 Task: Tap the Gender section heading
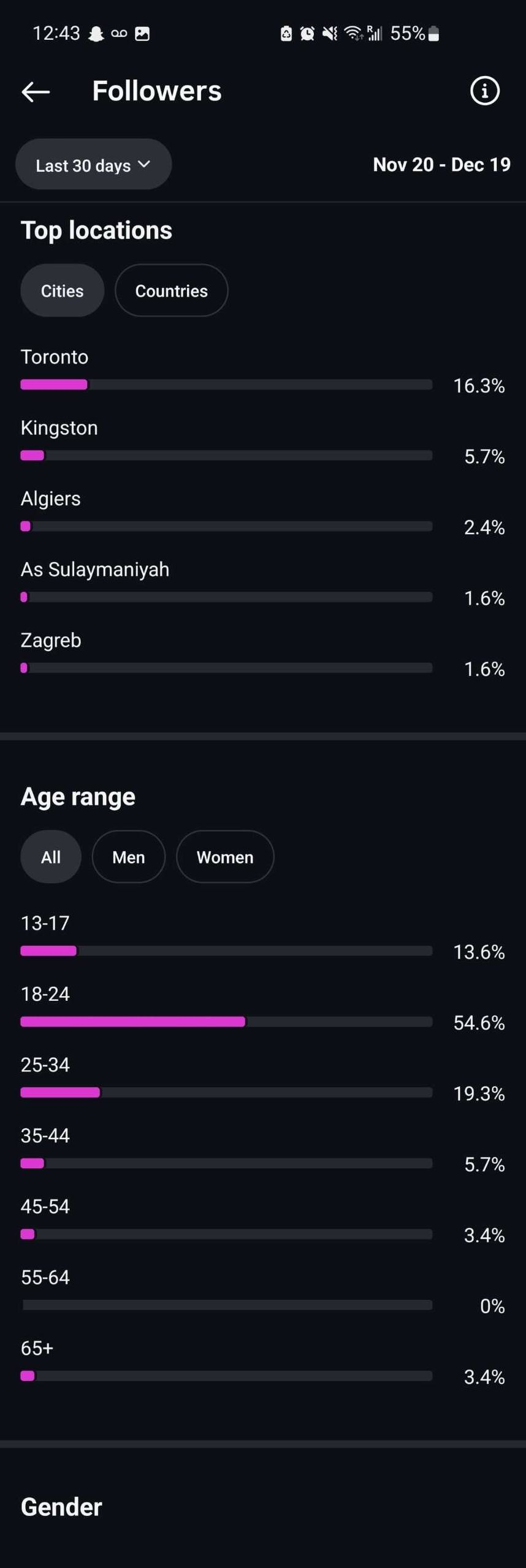pos(61,1507)
